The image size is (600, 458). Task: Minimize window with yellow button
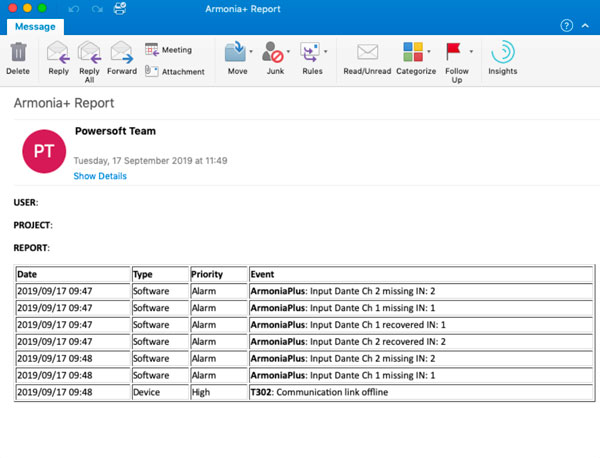[x=28, y=8]
